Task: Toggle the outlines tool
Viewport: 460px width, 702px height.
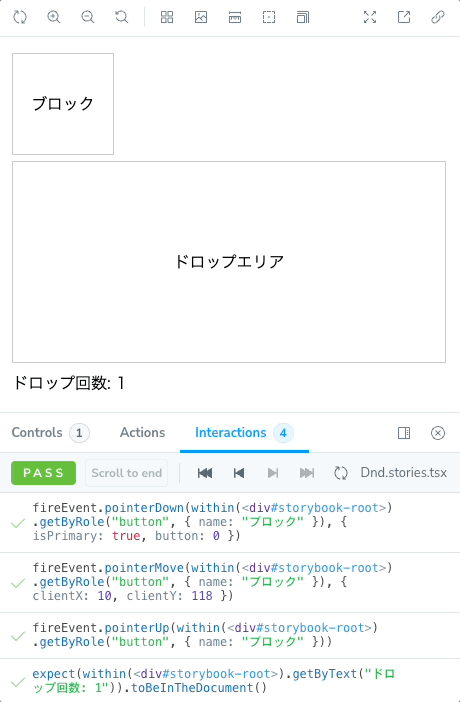Action: pyautogui.click(x=269, y=17)
